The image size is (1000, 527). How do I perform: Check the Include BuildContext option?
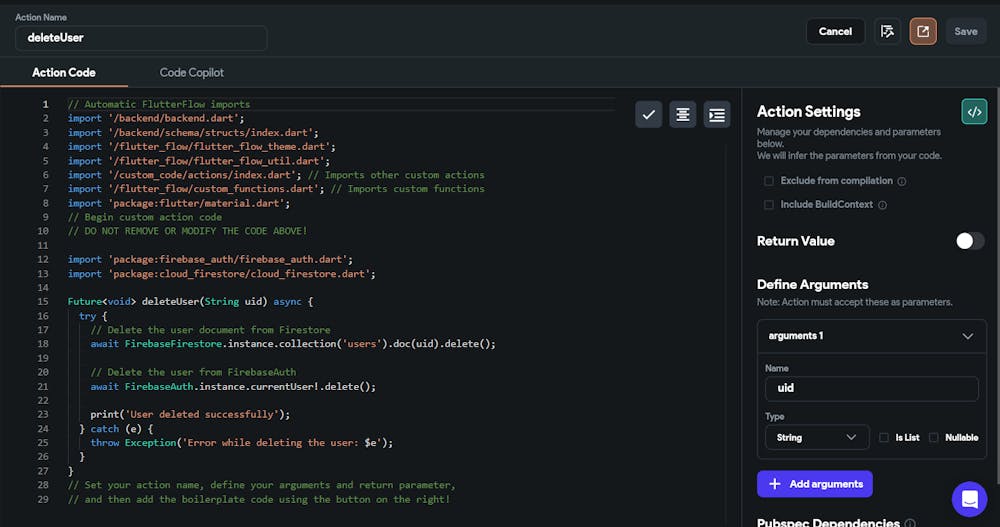[x=769, y=205]
